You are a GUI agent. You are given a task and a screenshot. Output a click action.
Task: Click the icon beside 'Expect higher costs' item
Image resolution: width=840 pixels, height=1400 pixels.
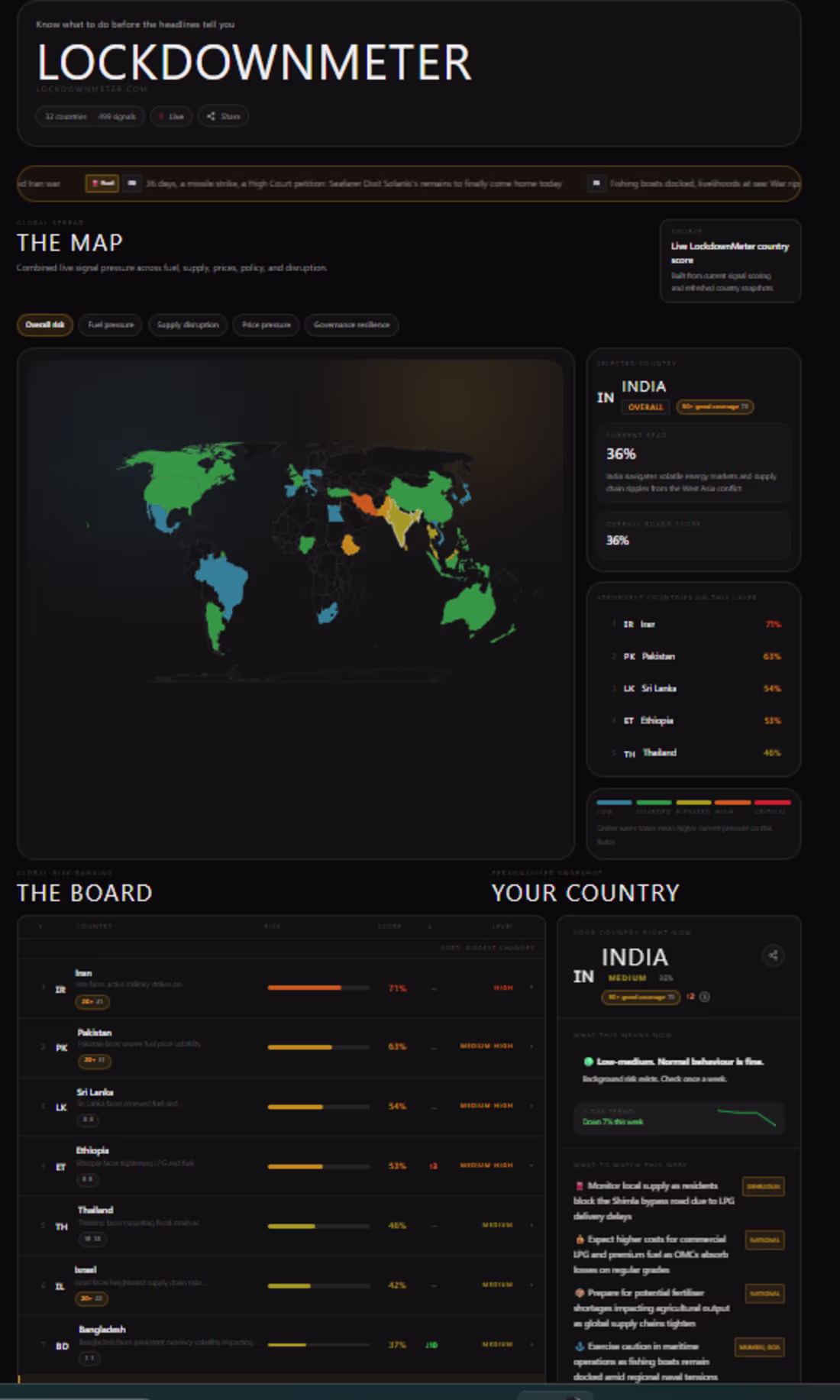pos(580,1240)
